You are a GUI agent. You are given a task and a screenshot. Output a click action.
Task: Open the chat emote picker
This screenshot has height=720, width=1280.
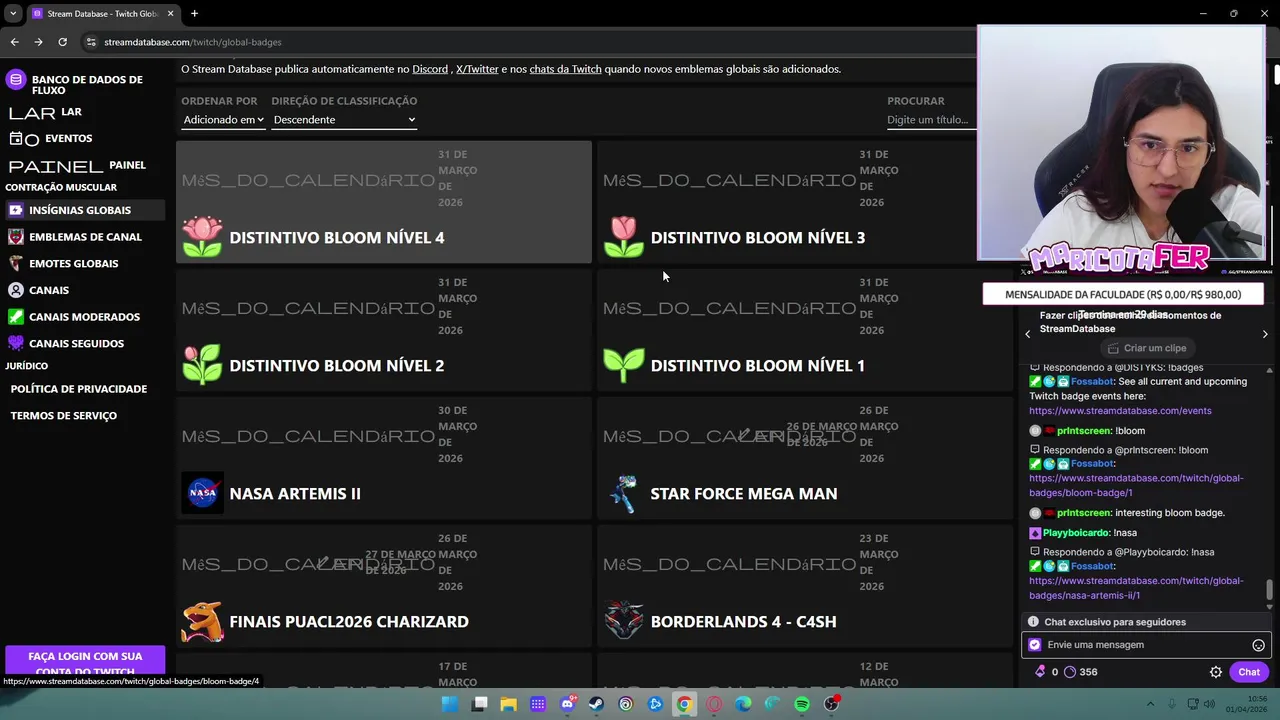1259,645
